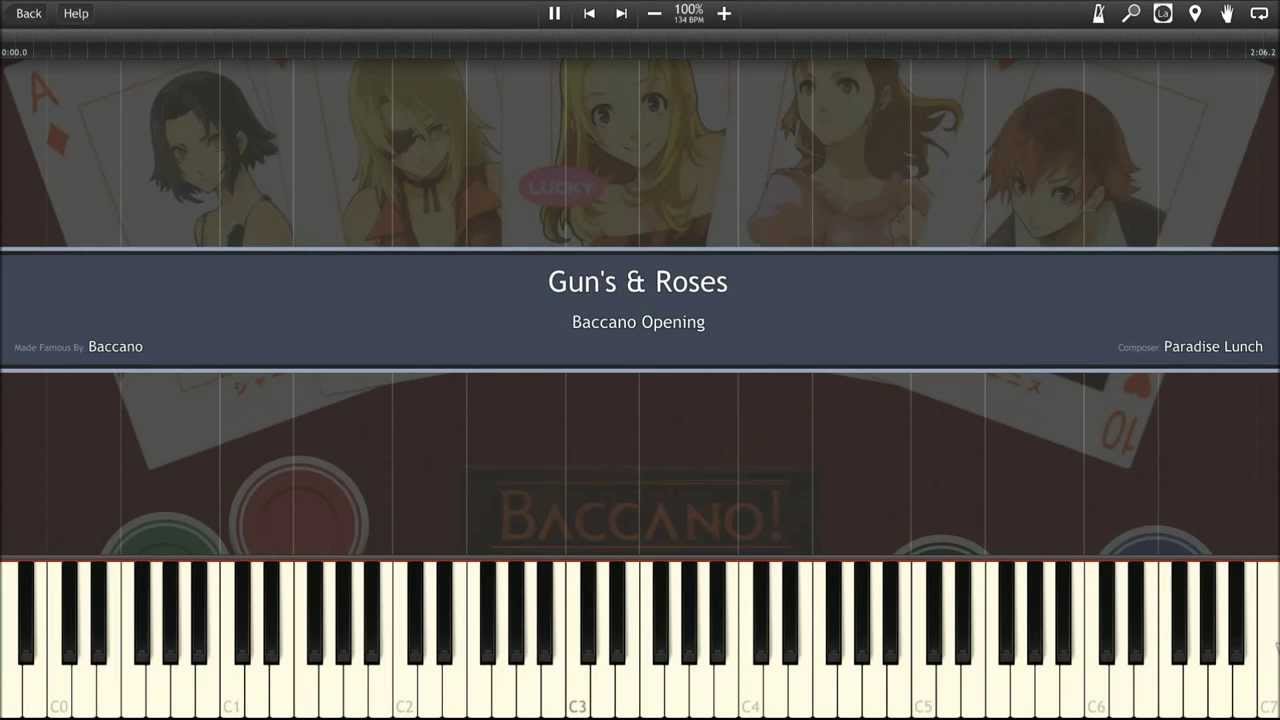This screenshot has height=720, width=1280.
Task: Open the hands settings icon
Action: [x=1227, y=14]
